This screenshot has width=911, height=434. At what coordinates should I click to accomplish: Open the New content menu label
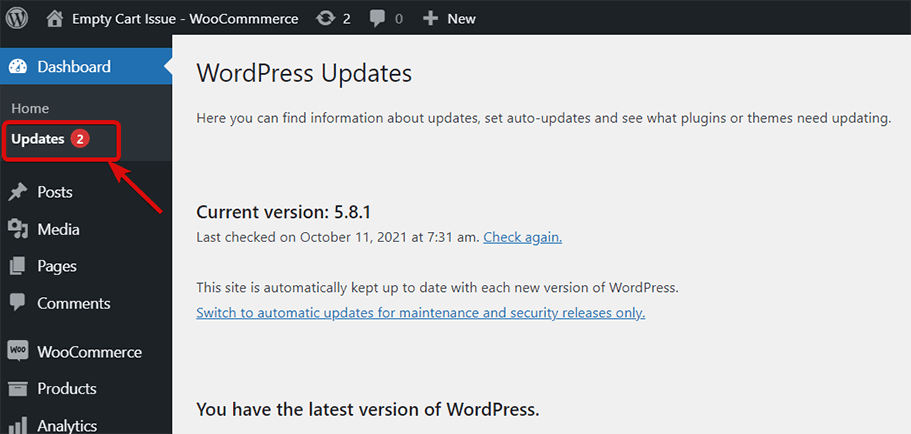coord(461,18)
